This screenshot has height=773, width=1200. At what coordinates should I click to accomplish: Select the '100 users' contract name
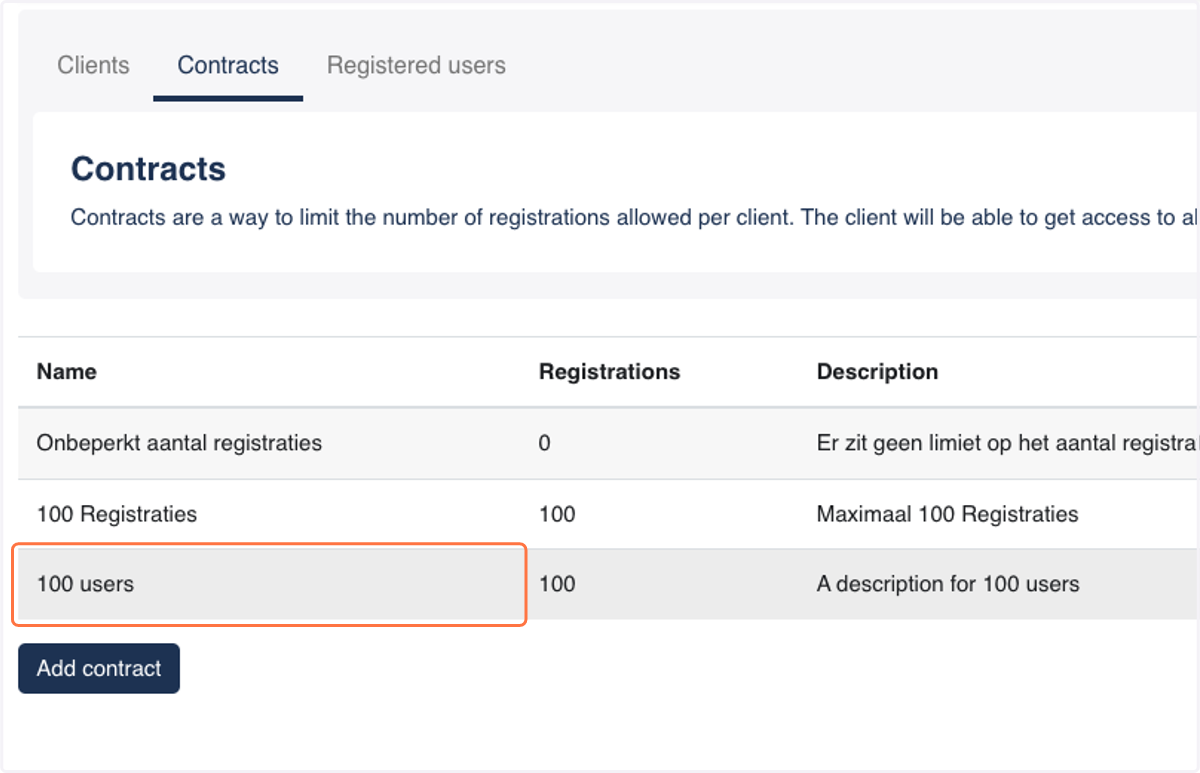click(85, 584)
